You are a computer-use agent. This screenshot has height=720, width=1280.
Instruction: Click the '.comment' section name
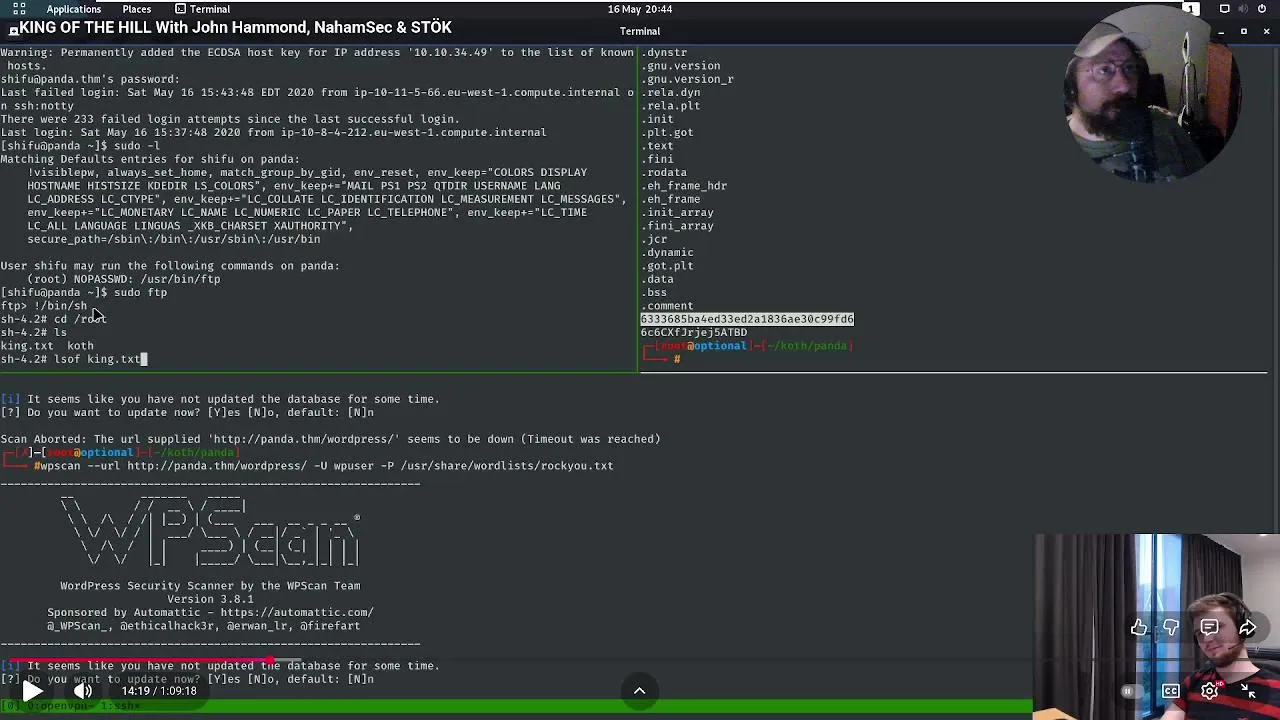(667, 306)
